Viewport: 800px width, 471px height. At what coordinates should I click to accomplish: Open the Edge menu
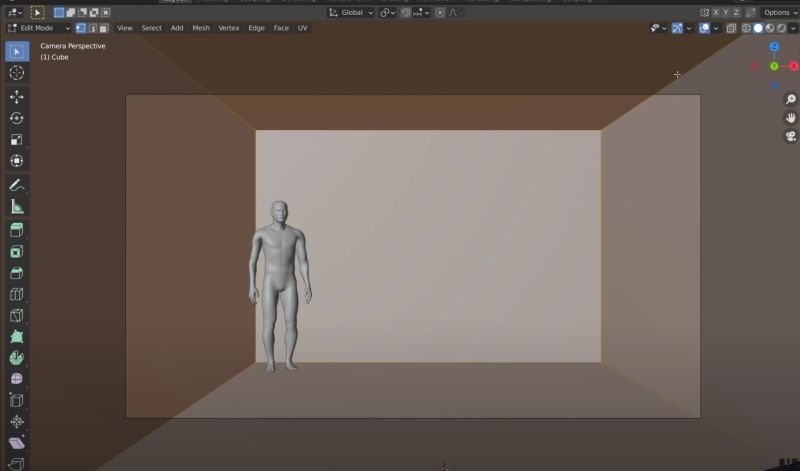(x=257, y=28)
